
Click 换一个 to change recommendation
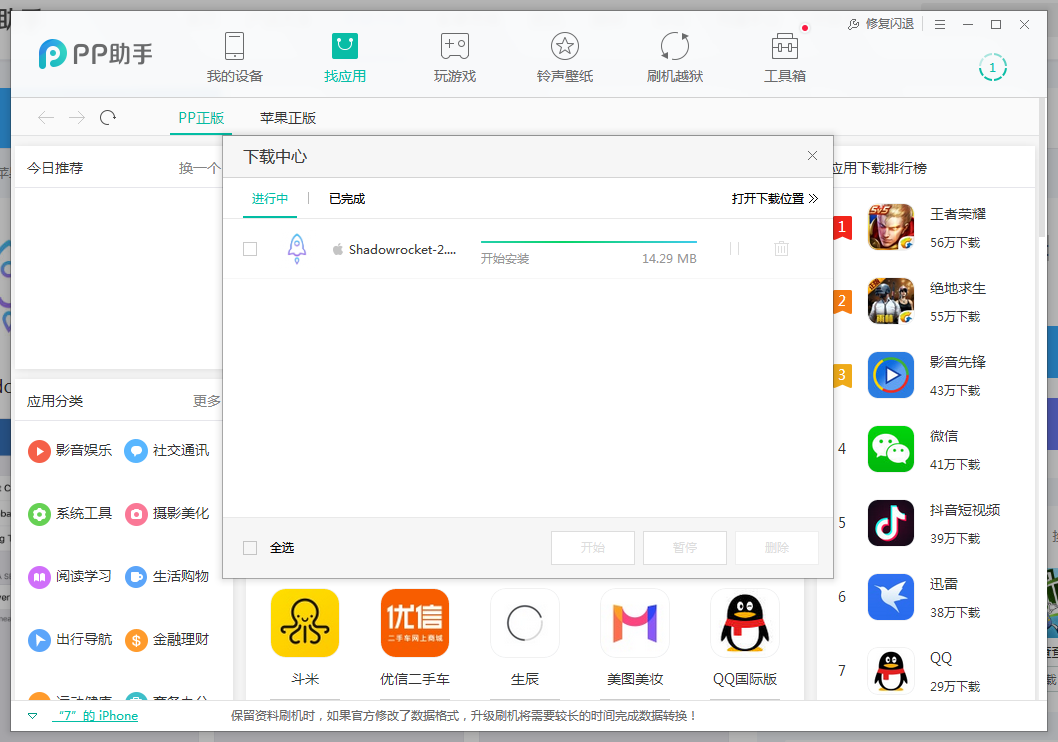[199, 168]
